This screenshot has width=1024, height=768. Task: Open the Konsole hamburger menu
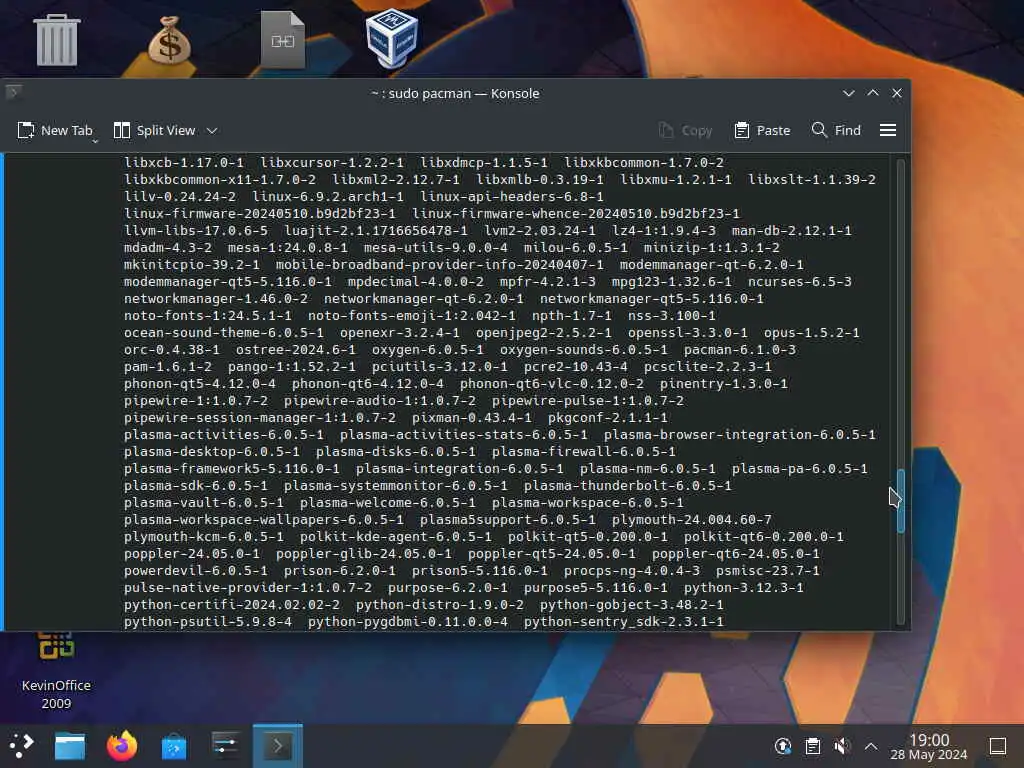click(888, 131)
